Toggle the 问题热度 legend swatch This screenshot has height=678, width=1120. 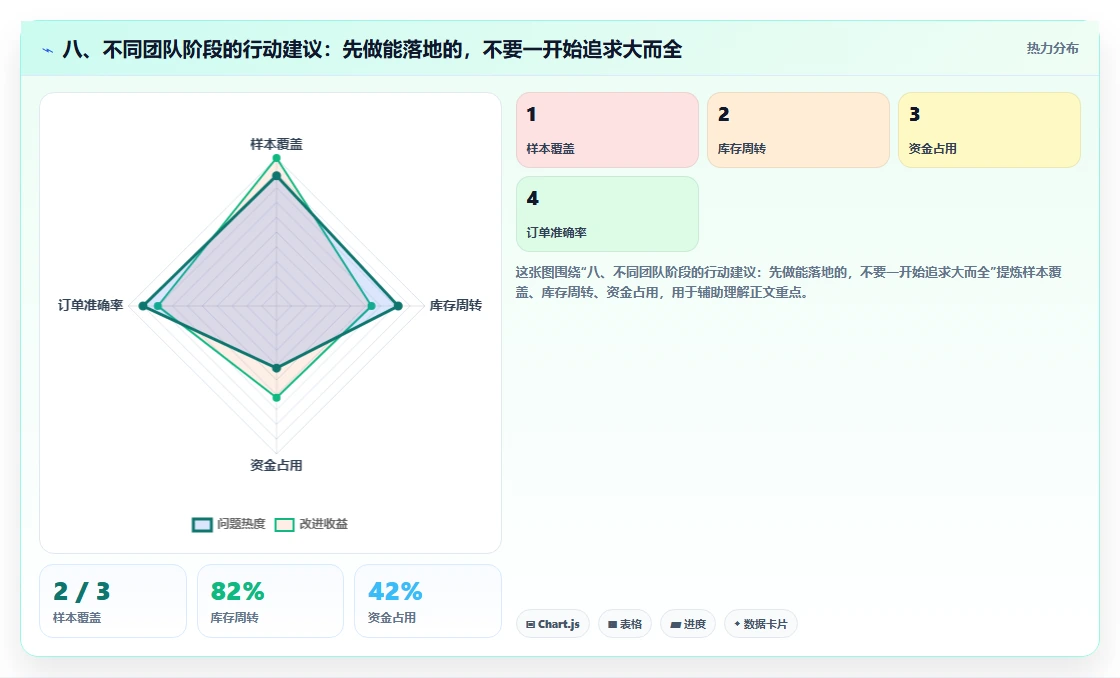coord(202,524)
